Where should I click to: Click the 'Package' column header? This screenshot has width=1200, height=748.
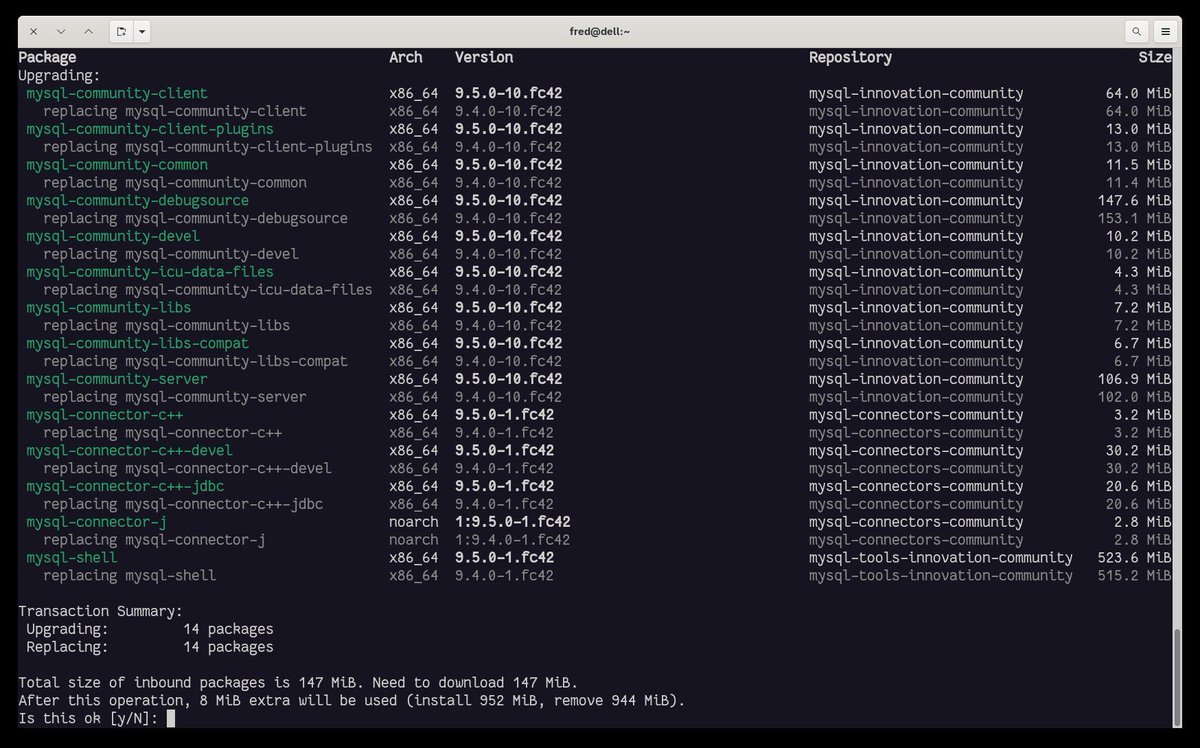(47, 57)
